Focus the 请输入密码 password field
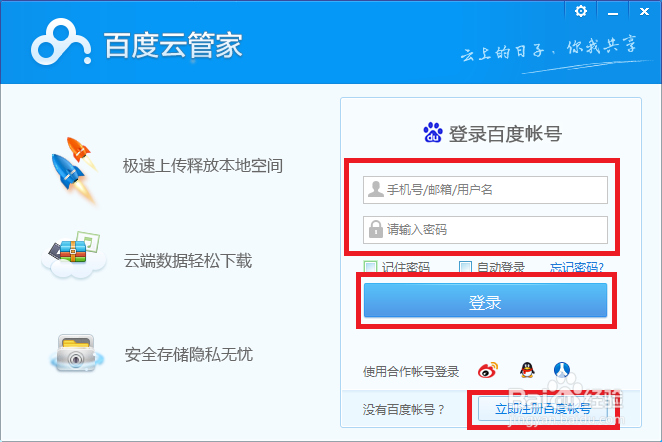The width and height of the screenshot is (662, 442). (485, 230)
